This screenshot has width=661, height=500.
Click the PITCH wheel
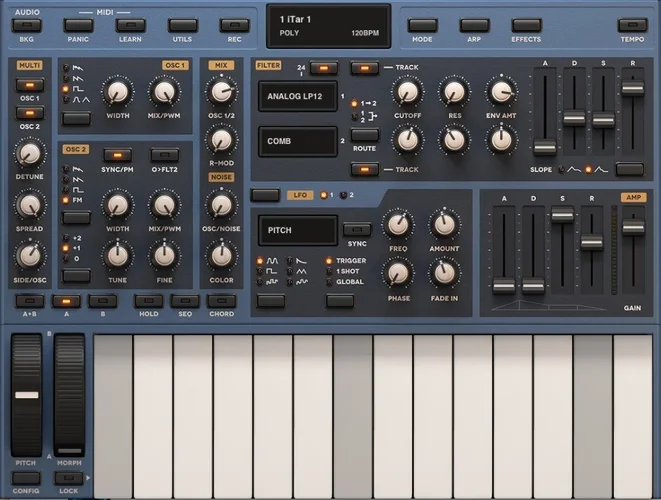[26, 395]
